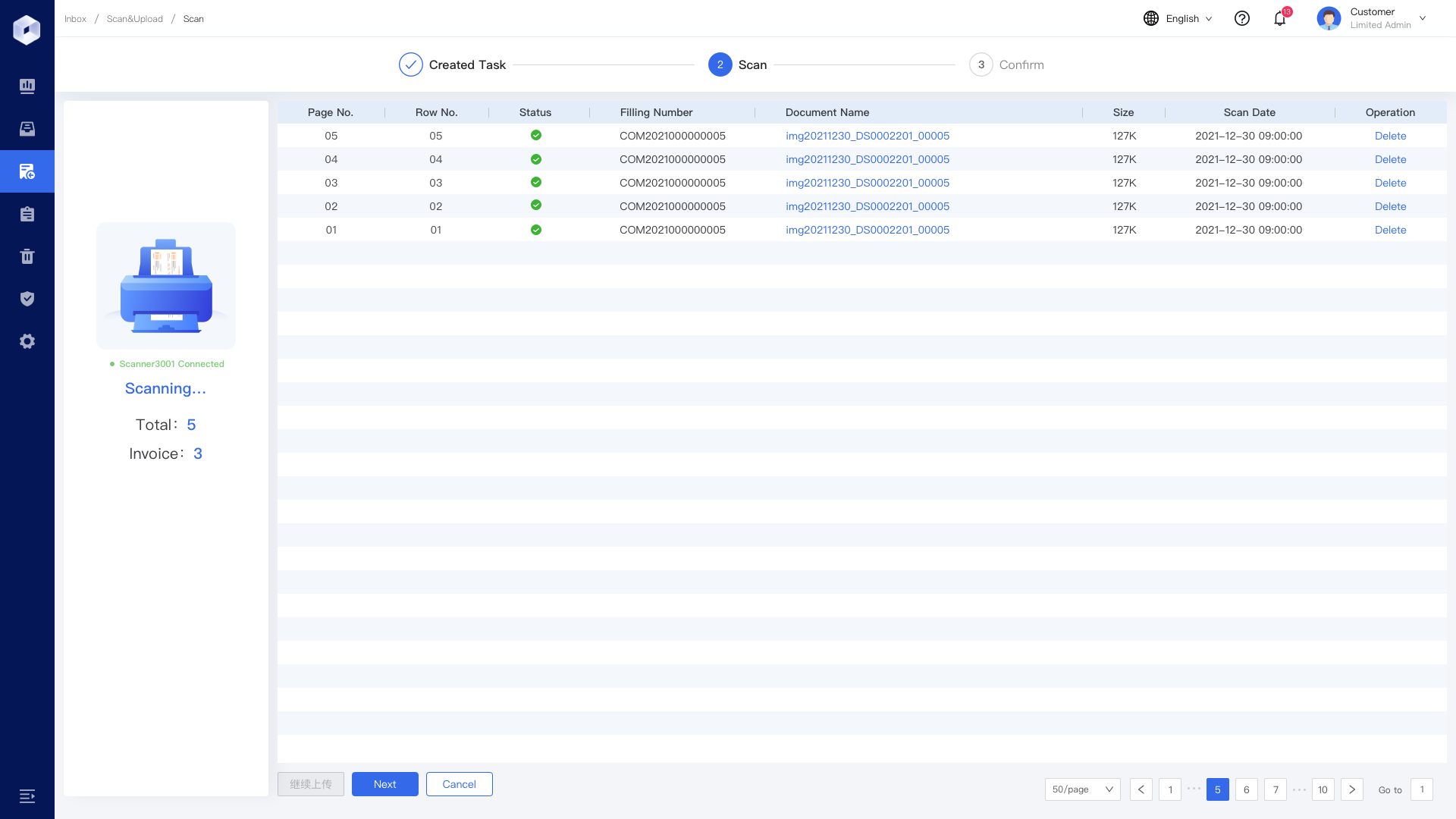Click the Size column header
This screenshot has height=819, width=1456.
tap(1124, 112)
